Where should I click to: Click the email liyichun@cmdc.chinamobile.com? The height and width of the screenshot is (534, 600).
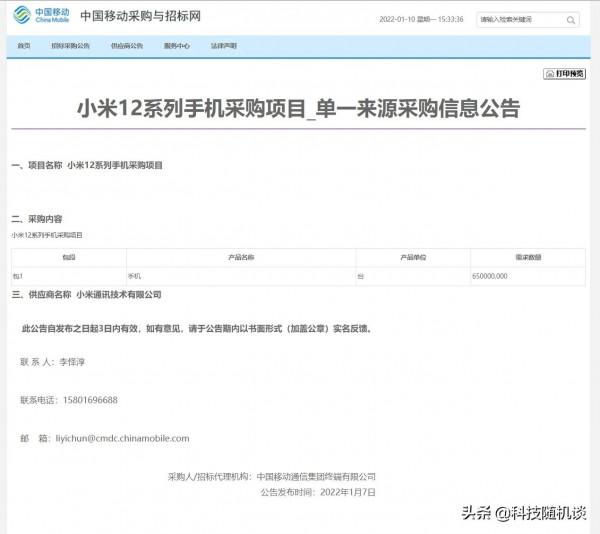(x=122, y=438)
